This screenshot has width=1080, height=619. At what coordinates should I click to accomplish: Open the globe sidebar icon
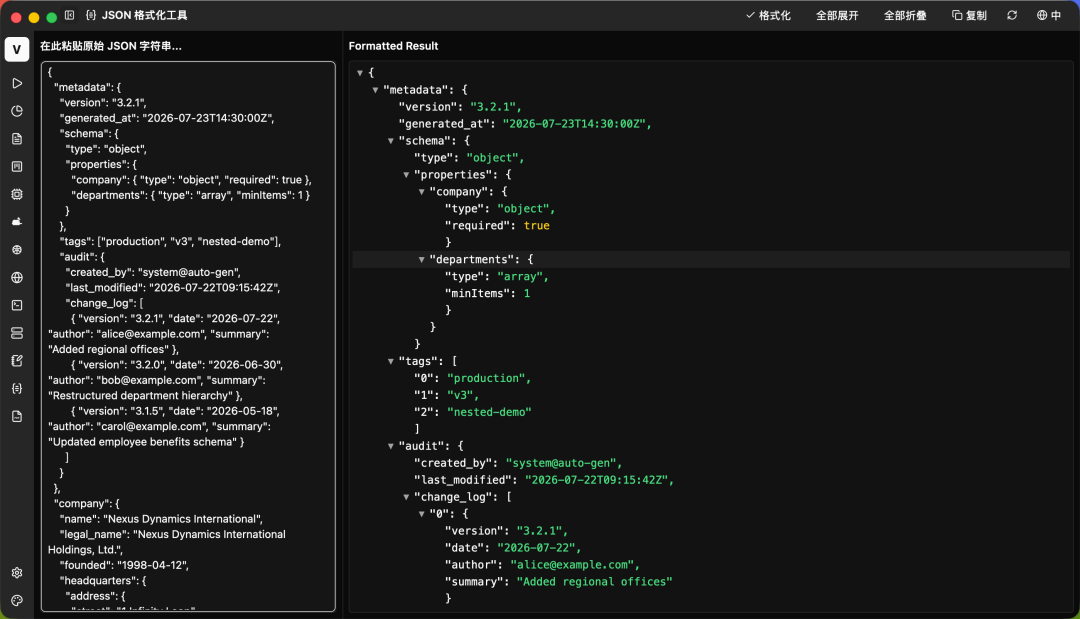pos(17,277)
